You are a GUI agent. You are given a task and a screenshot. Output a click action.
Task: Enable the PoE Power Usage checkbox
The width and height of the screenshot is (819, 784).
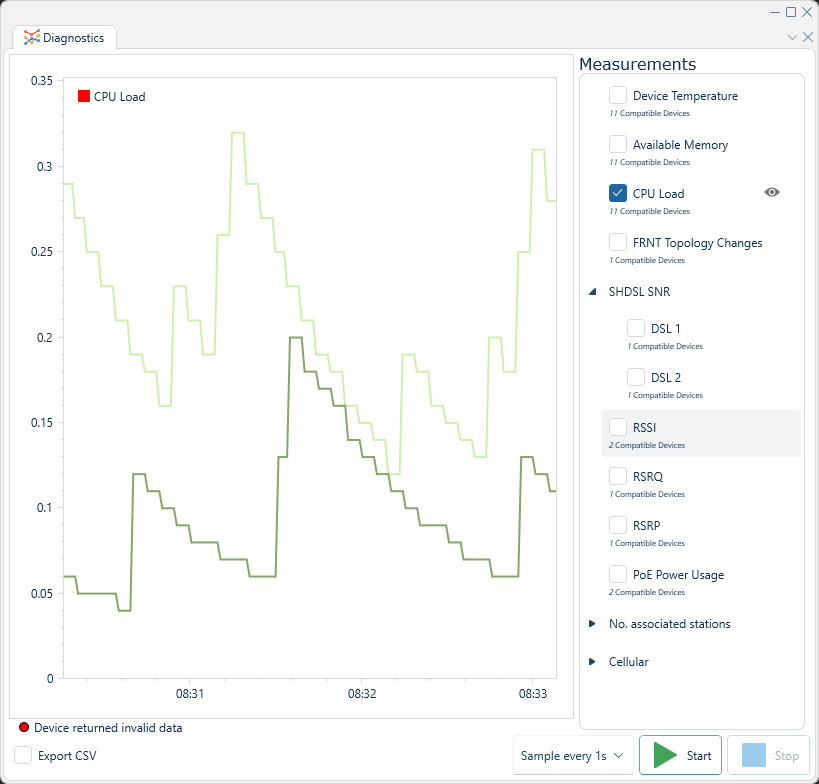617,574
